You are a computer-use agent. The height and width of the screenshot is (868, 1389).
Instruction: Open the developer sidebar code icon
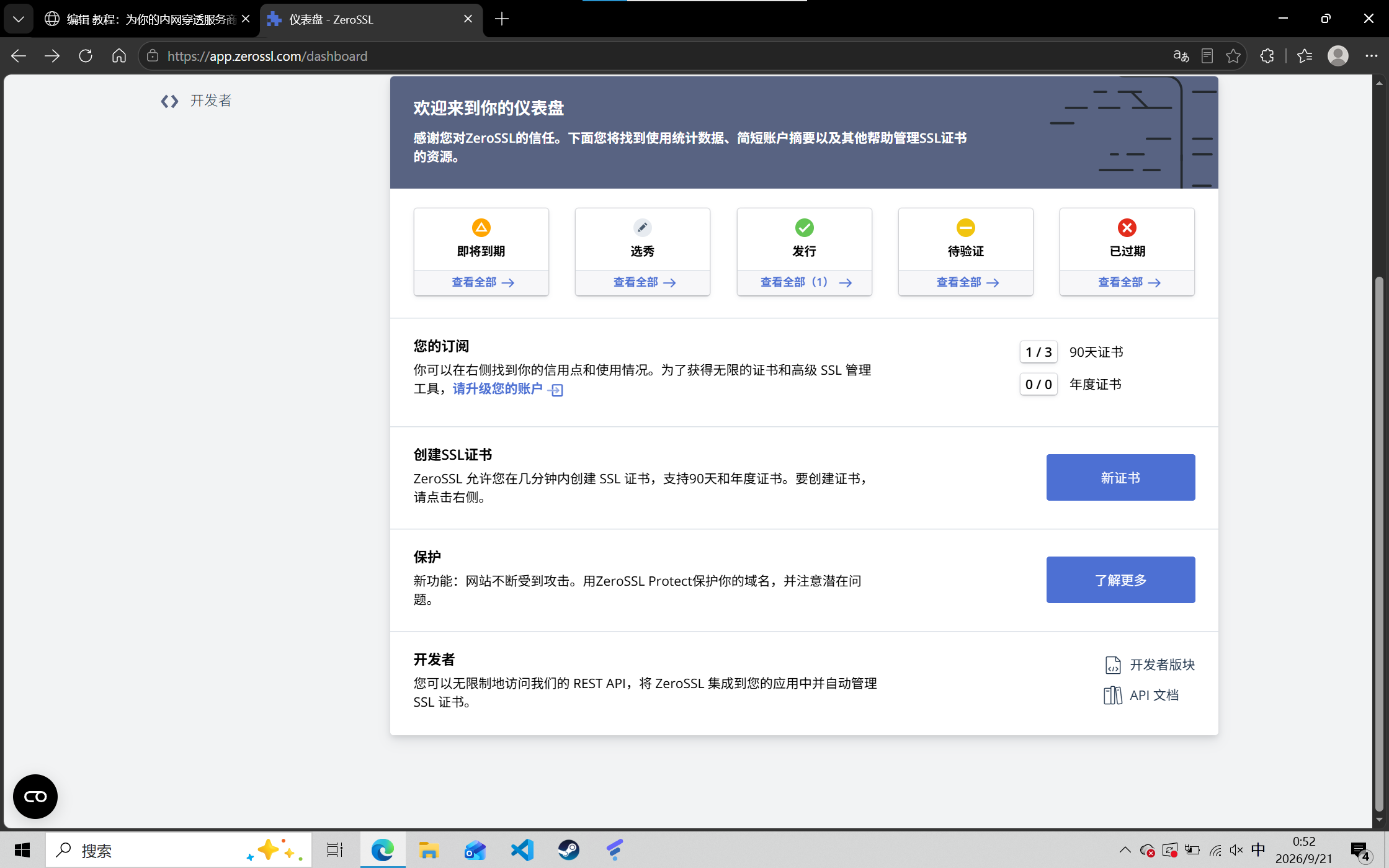point(169,101)
